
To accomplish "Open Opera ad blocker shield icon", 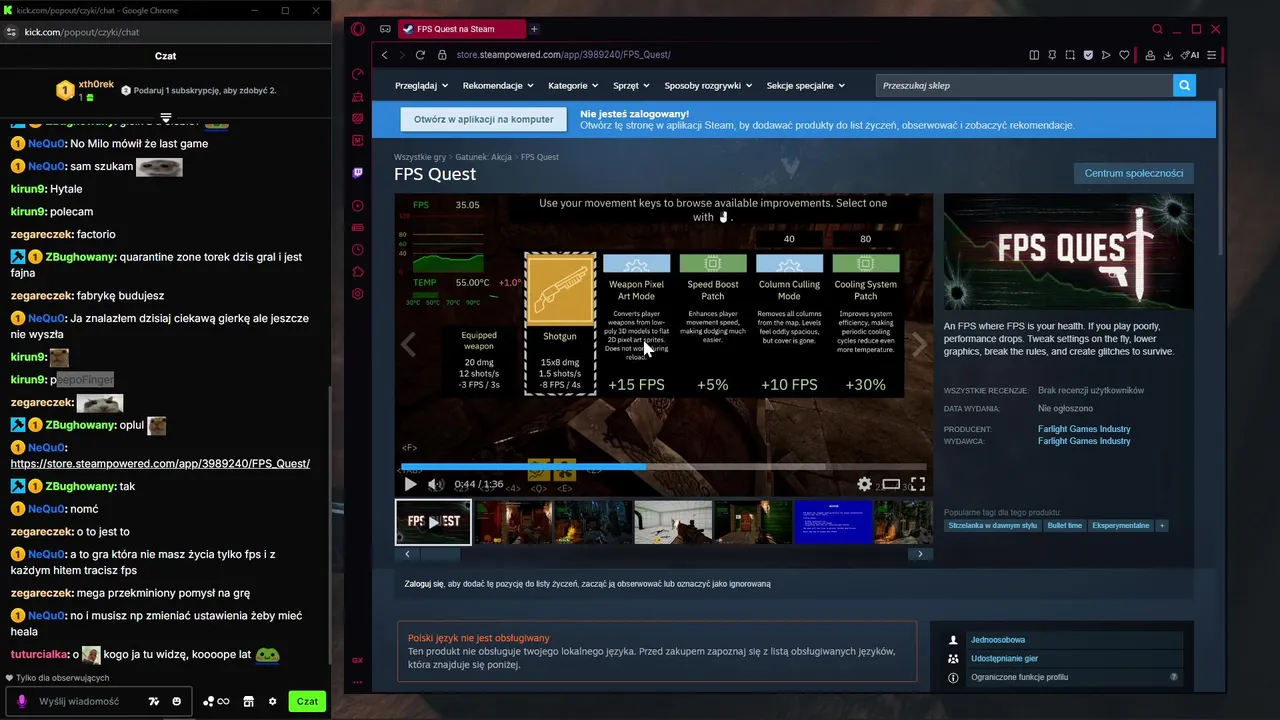I will click(1088, 55).
